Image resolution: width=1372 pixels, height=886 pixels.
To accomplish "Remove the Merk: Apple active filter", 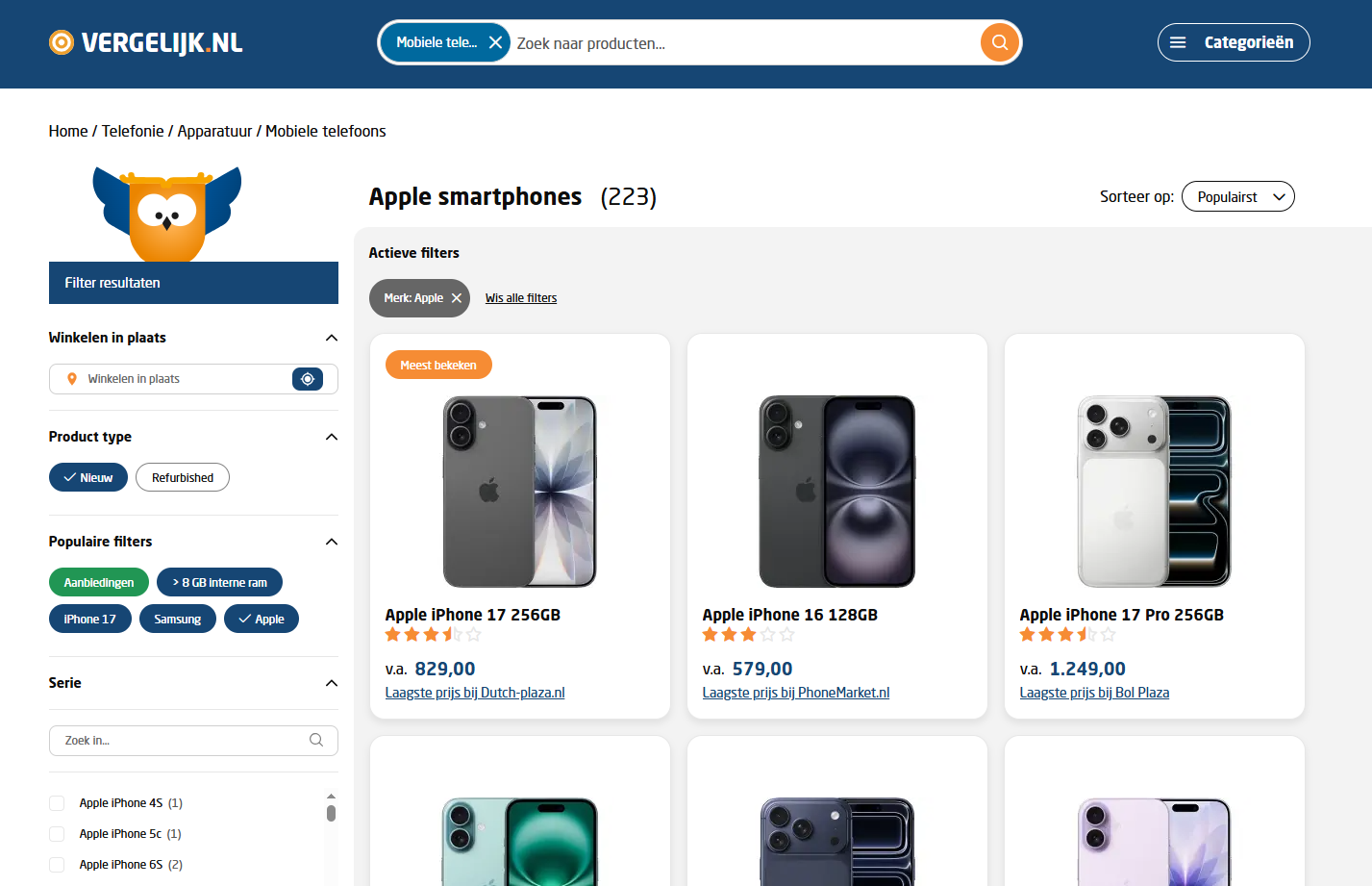I will tap(457, 298).
